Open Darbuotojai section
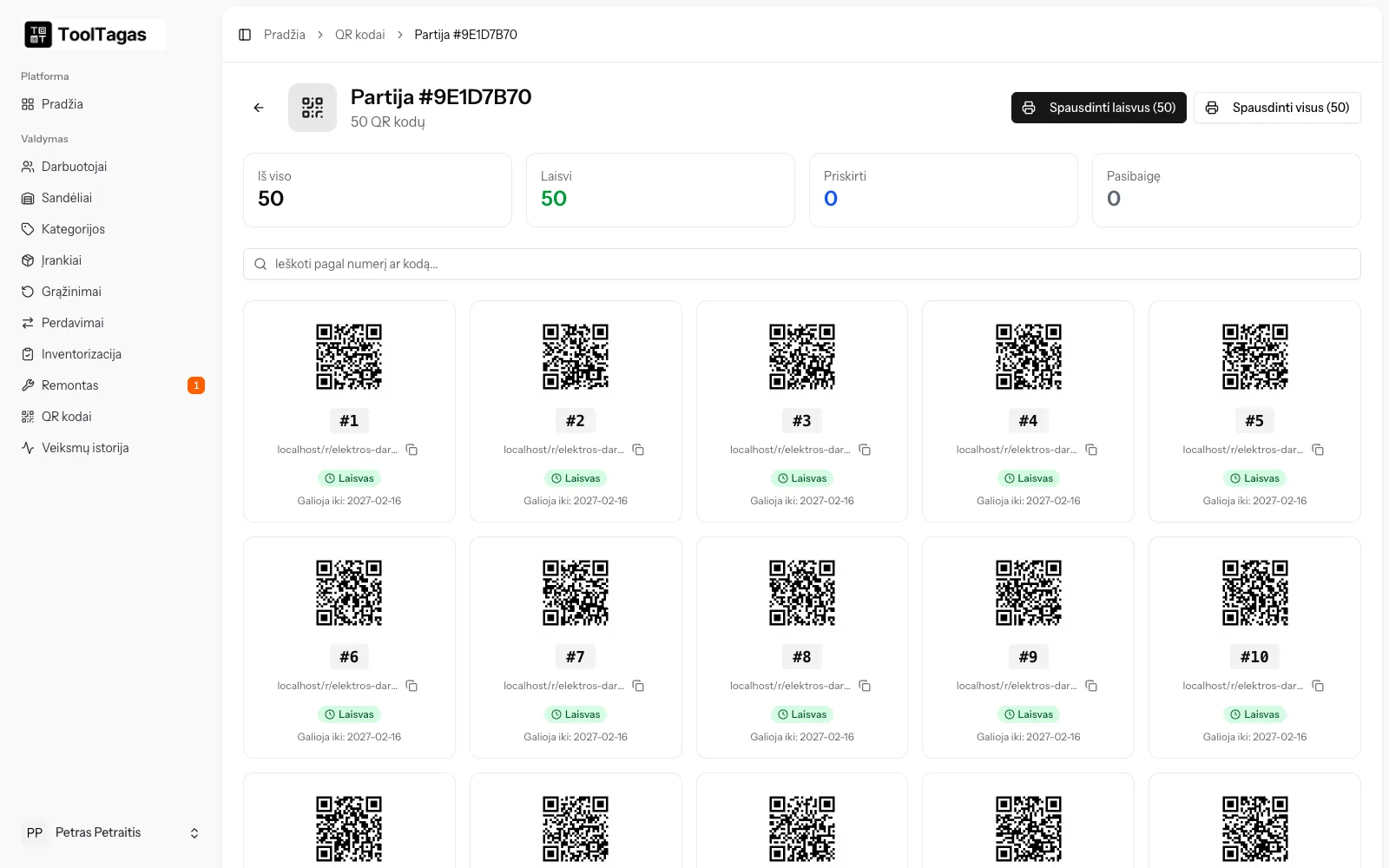This screenshot has height=868, width=1389. click(111, 167)
